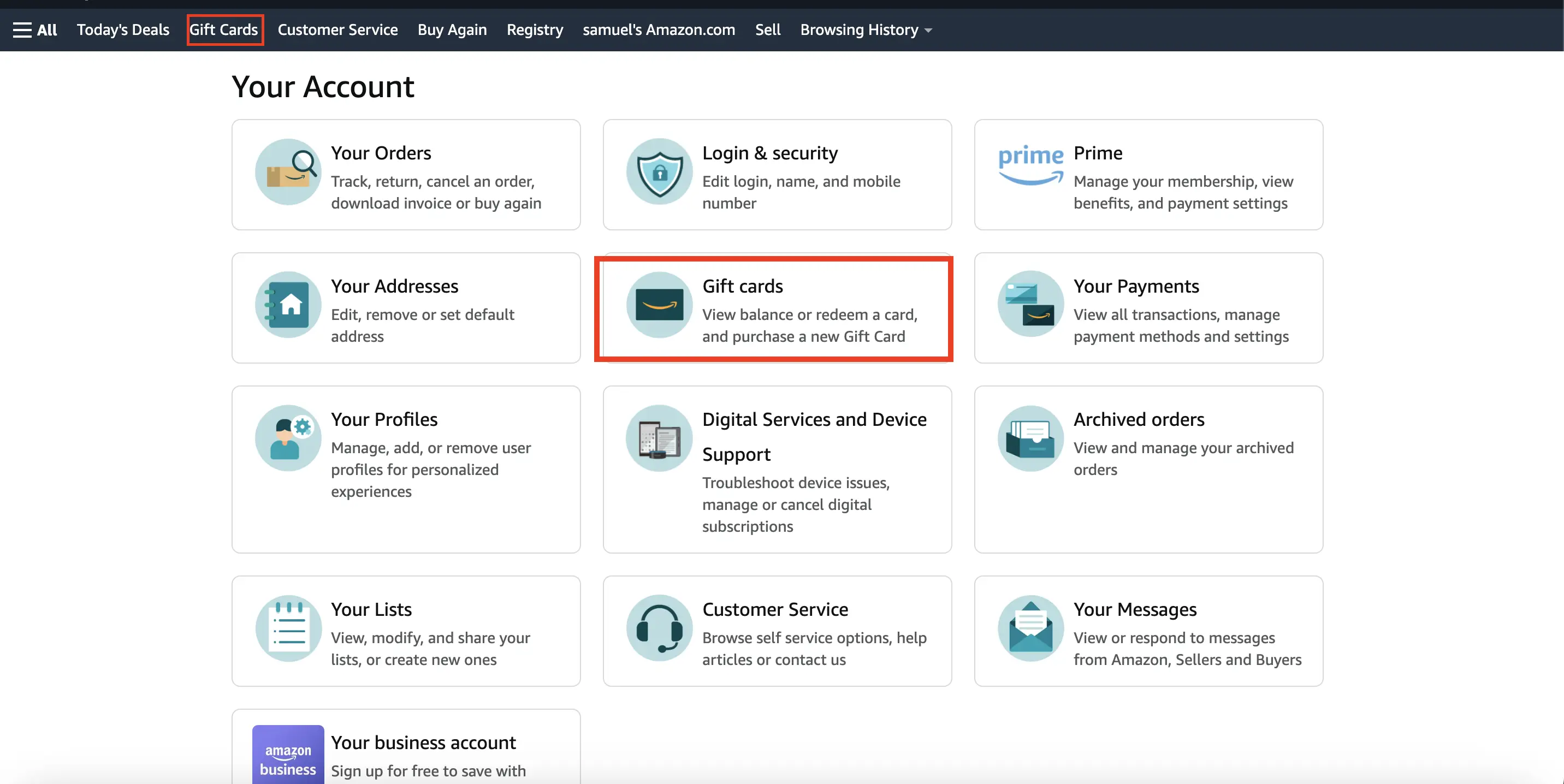1564x784 pixels.
Task: Click the Amazon Business logo icon
Action: click(288, 755)
